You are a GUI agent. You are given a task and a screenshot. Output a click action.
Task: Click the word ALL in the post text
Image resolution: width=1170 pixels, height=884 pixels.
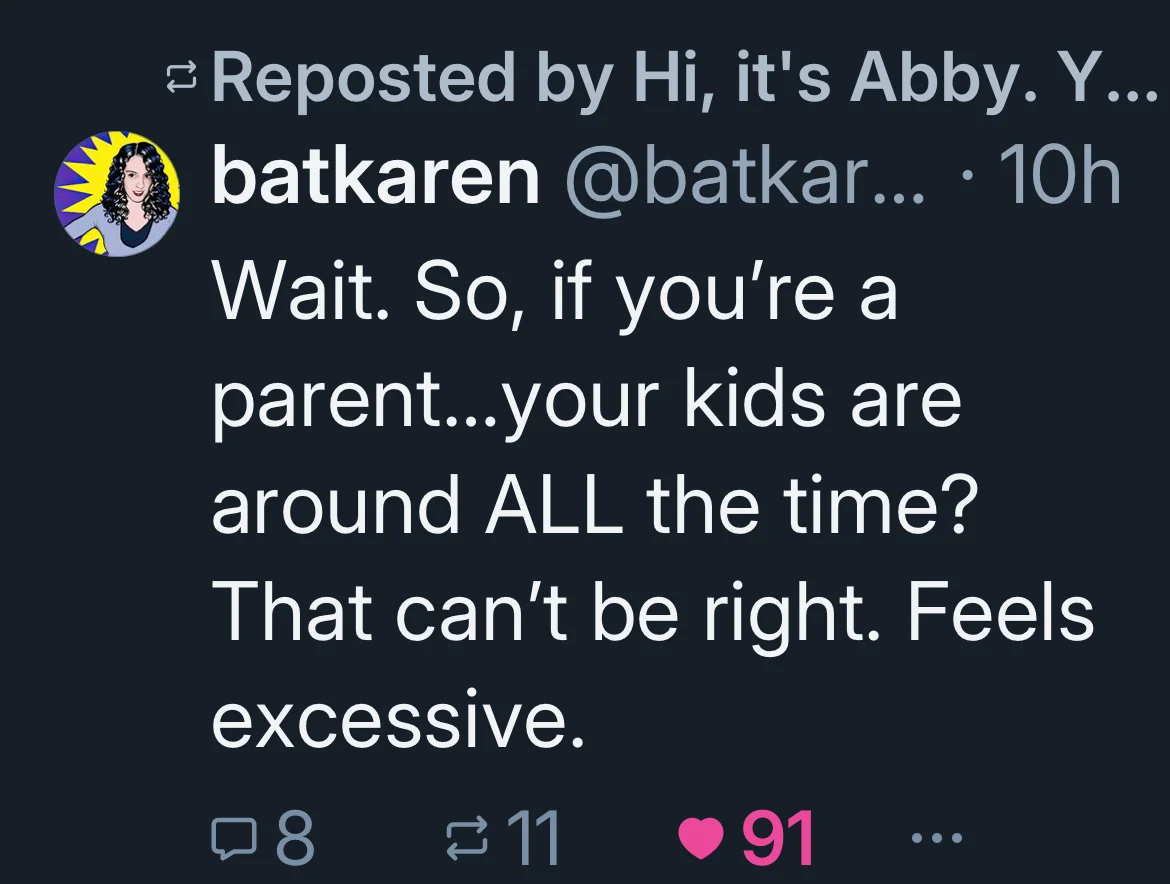click(554, 505)
